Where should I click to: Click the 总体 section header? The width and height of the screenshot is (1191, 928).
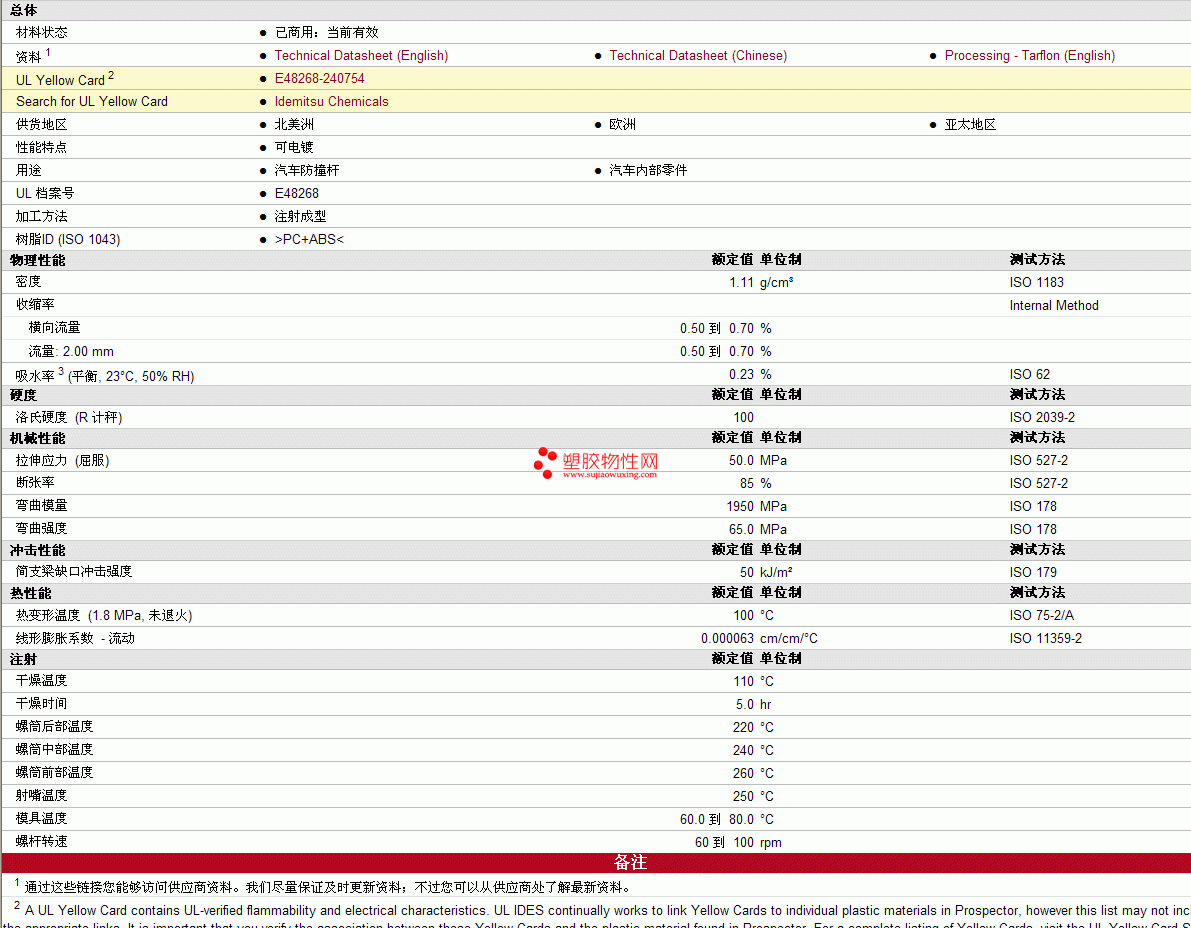23,10
